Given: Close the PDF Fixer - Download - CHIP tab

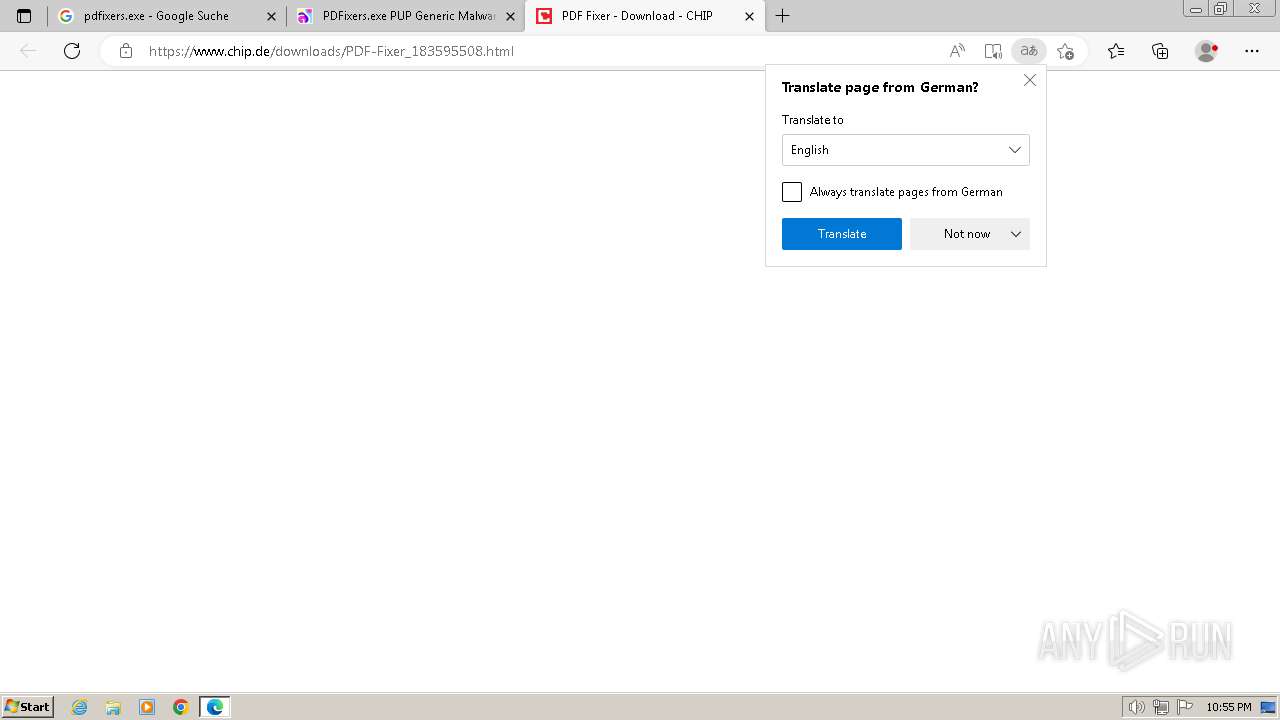Looking at the screenshot, I should click(749, 16).
